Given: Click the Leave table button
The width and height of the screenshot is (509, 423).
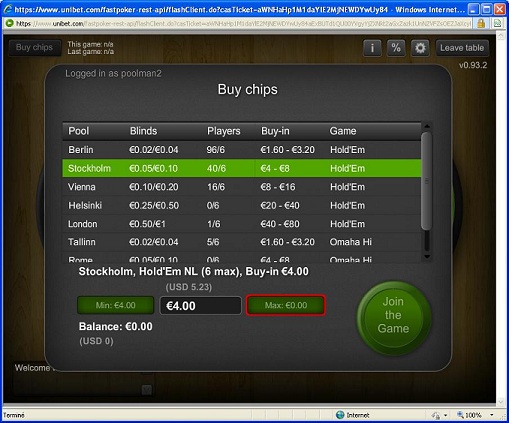Looking at the screenshot, I should tap(462, 48).
